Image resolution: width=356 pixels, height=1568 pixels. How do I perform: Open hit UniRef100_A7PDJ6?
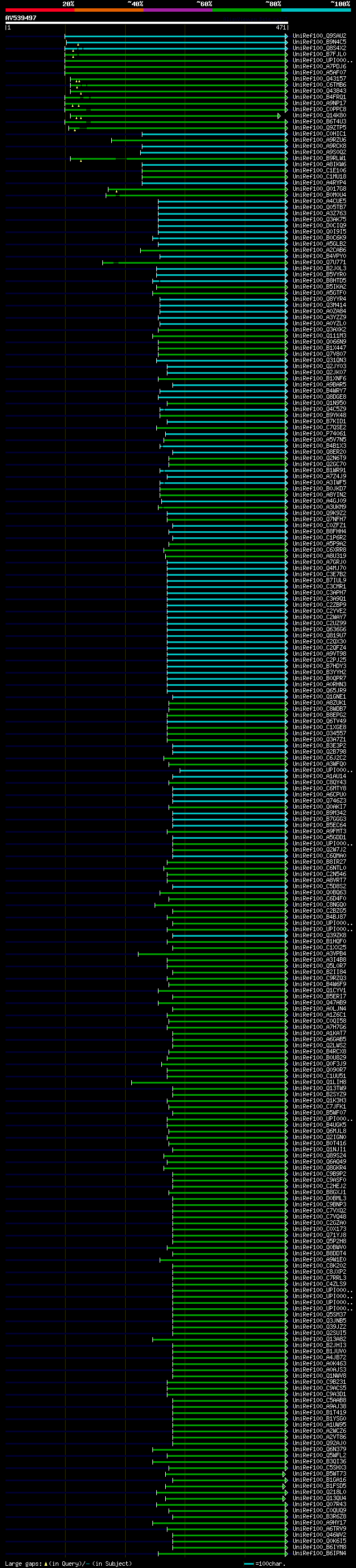coord(319,66)
